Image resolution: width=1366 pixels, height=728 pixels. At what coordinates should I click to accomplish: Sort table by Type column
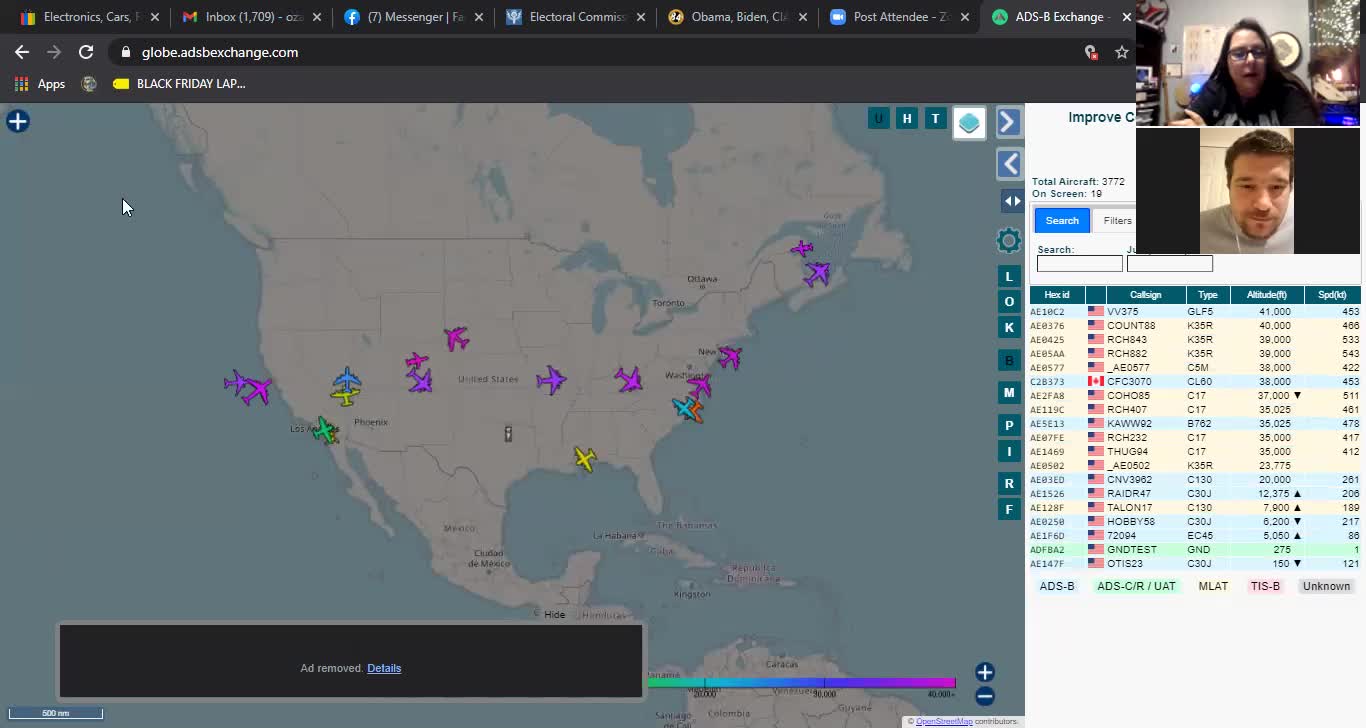pos(1207,295)
